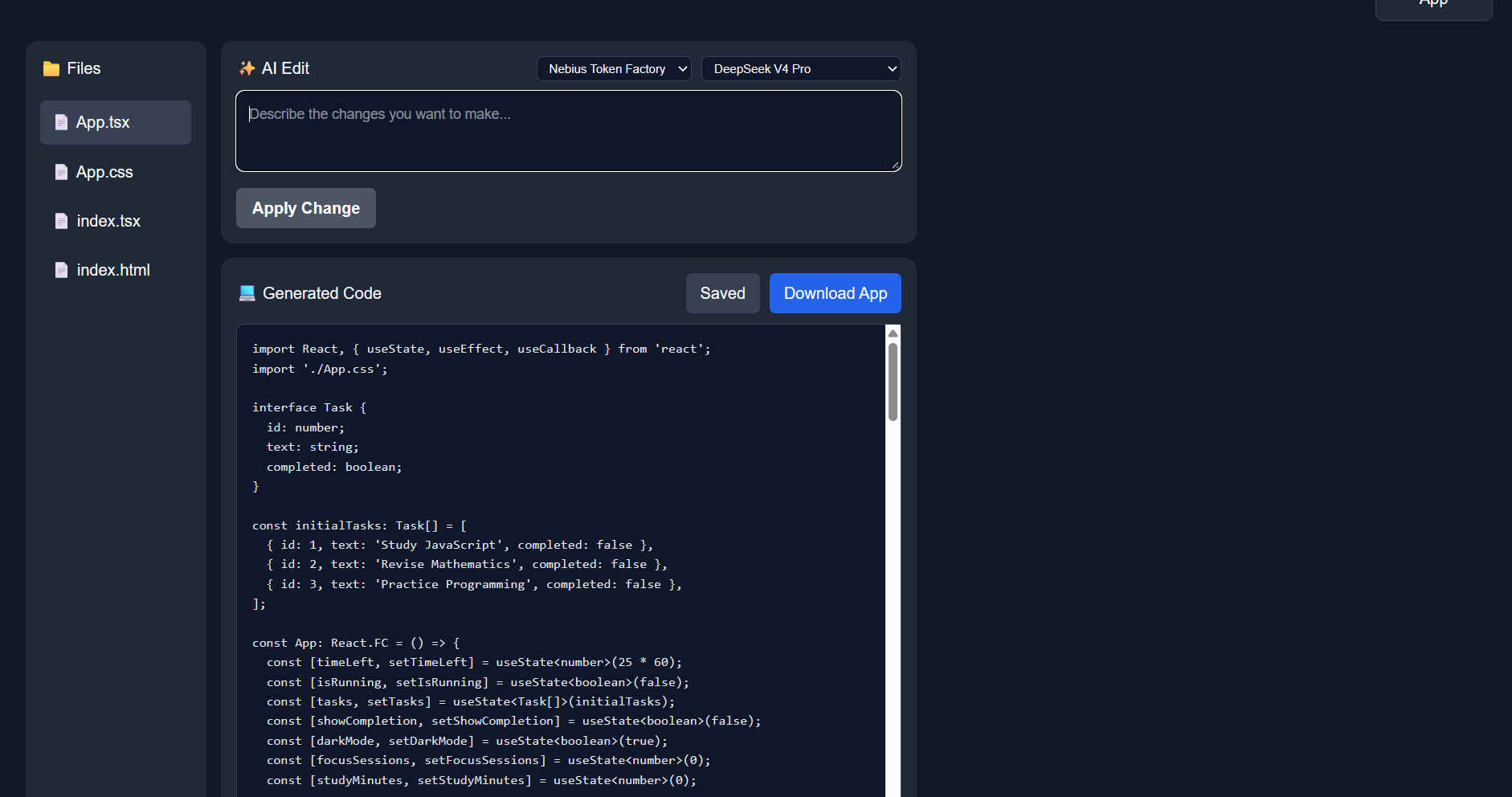This screenshot has width=1512, height=797.
Task: Click the Generated Code laptop icon
Action: [247, 293]
